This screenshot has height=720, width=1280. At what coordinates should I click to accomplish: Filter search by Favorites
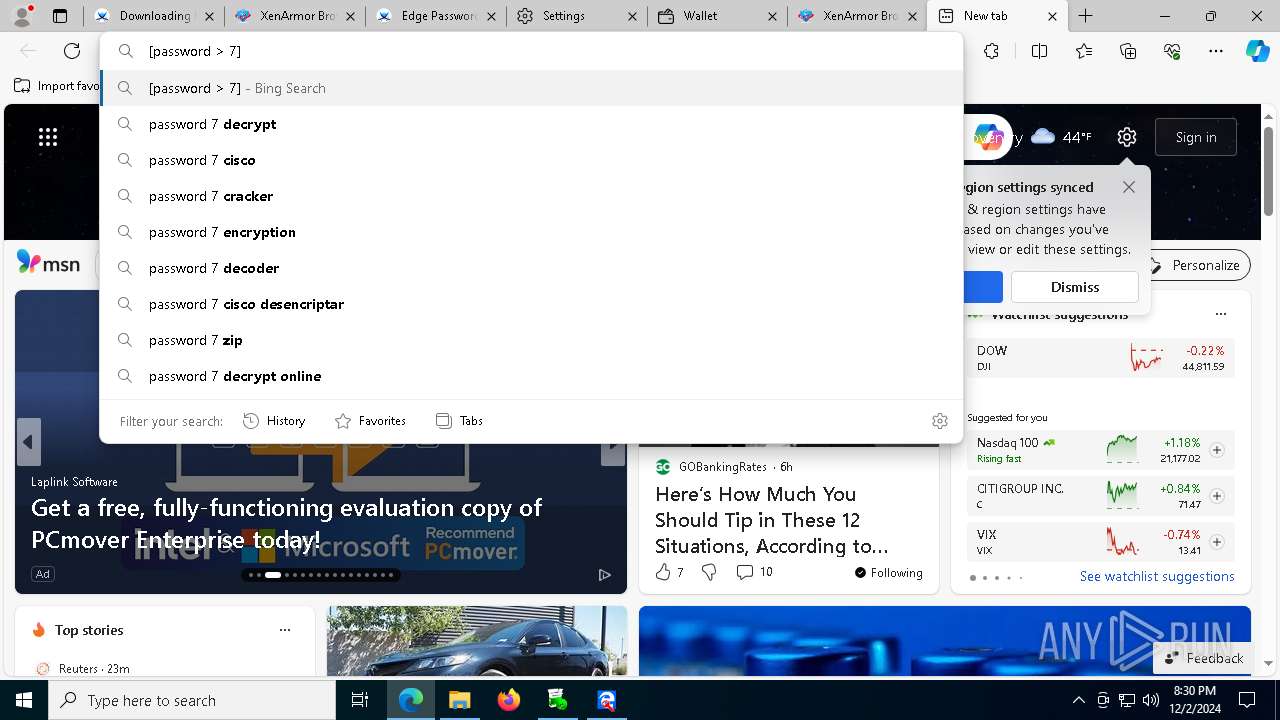click(x=370, y=421)
